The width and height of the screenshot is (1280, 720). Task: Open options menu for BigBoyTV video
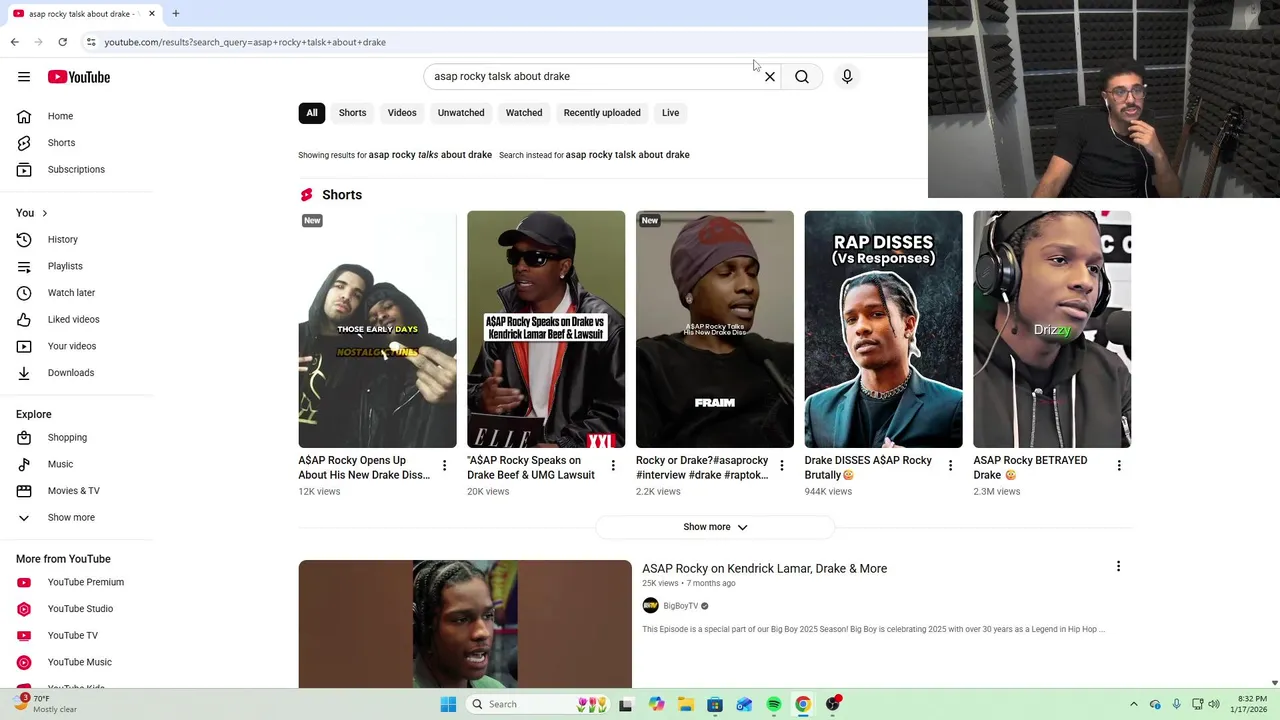pos(1118,567)
